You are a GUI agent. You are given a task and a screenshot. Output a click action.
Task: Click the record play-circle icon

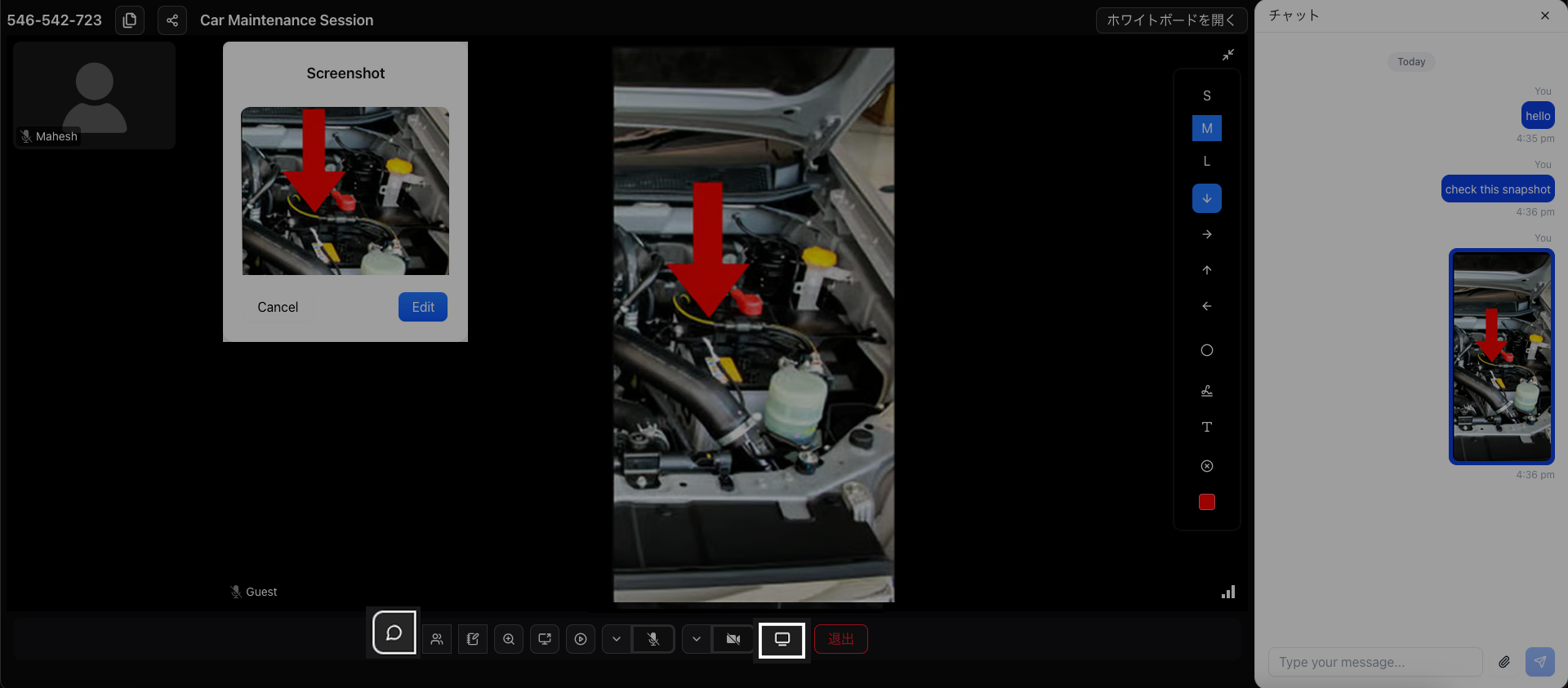(x=581, y=639)
